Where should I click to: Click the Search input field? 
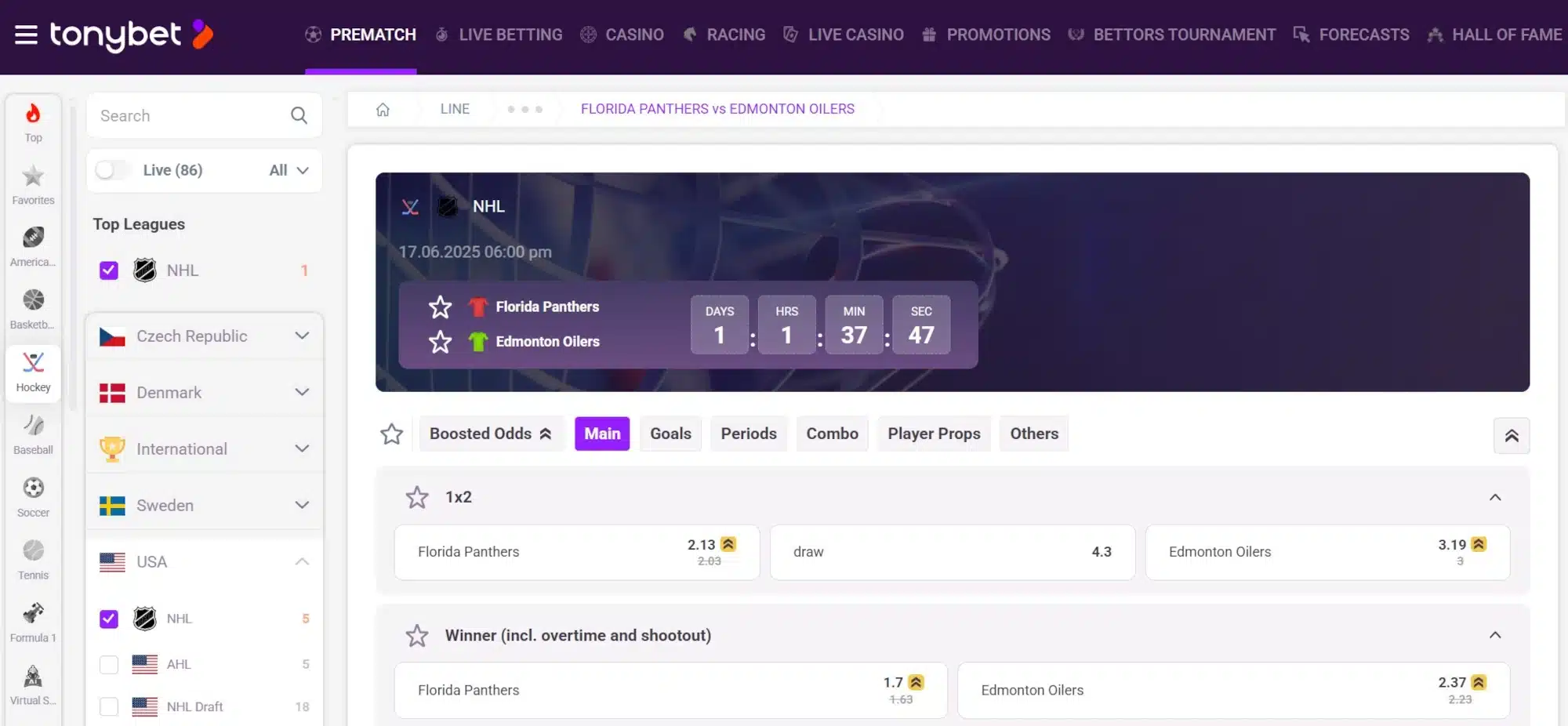pyautogui.click(x=205, y=116)
